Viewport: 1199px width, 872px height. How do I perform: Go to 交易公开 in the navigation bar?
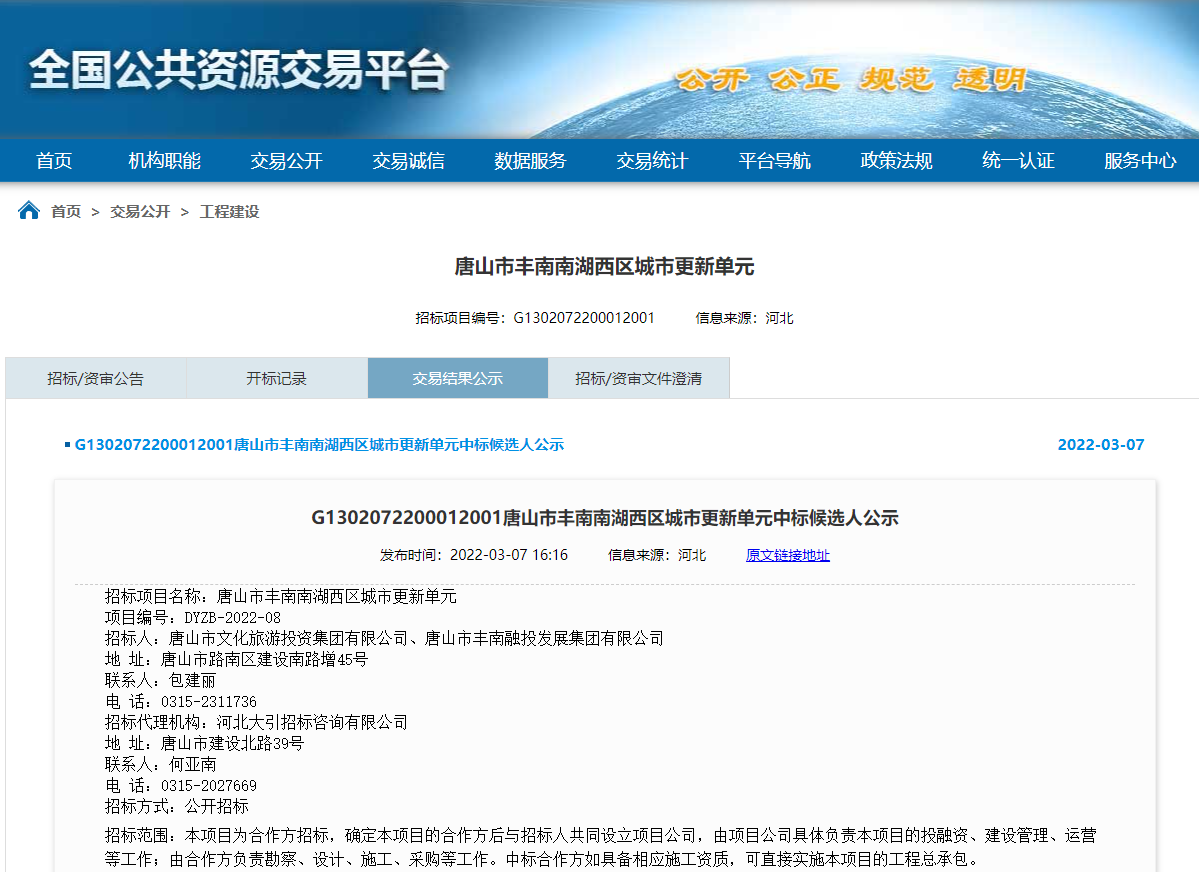click(287, 161)
